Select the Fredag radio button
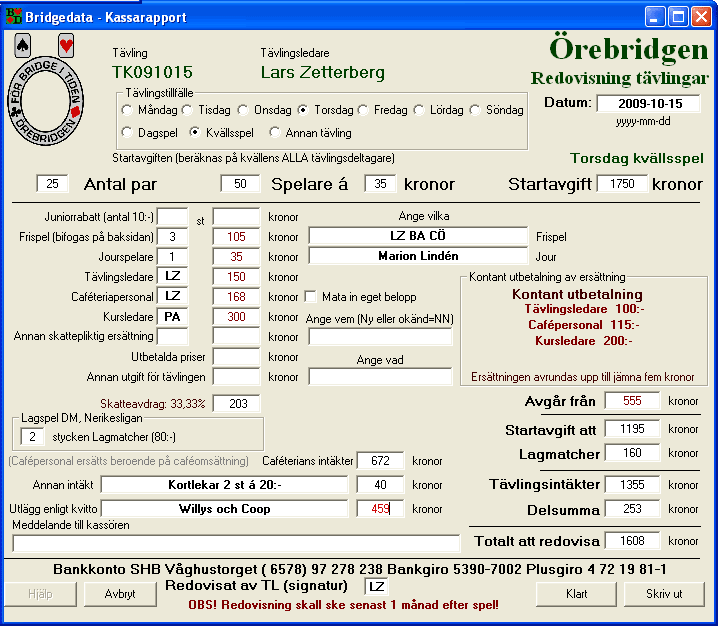718x626 pixels. pos(364,110)
